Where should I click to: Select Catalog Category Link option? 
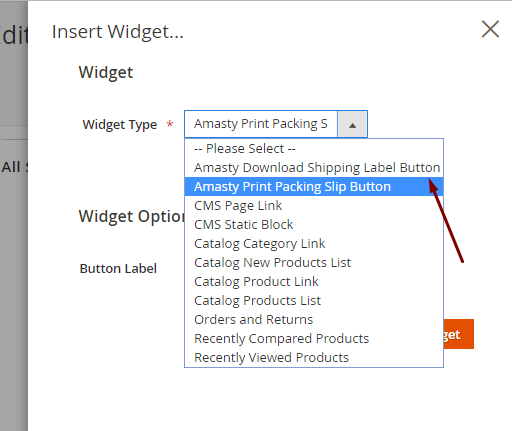click(314, 243)
